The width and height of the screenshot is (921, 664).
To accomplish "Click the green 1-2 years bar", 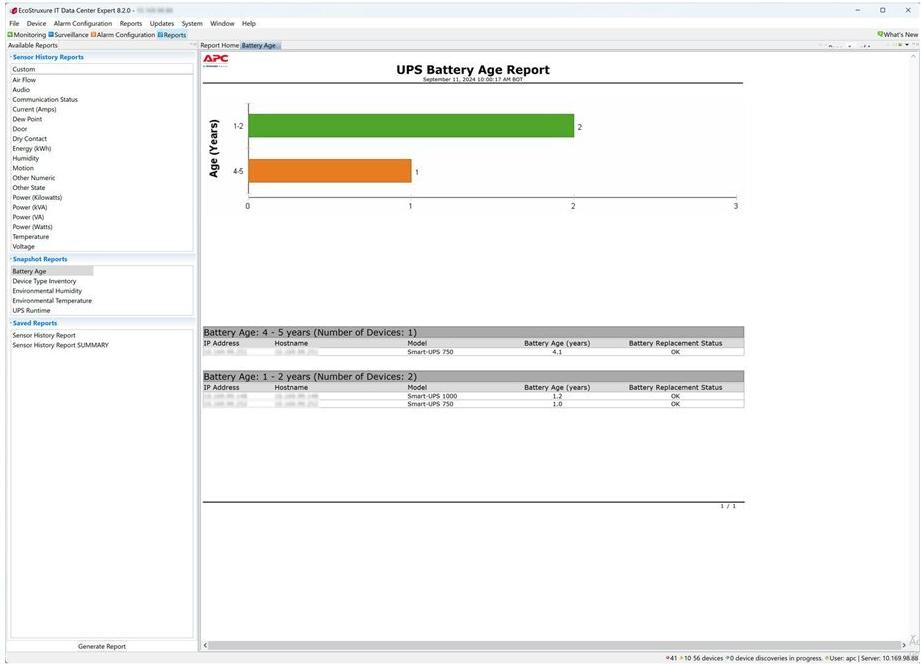I will [410, 126].
